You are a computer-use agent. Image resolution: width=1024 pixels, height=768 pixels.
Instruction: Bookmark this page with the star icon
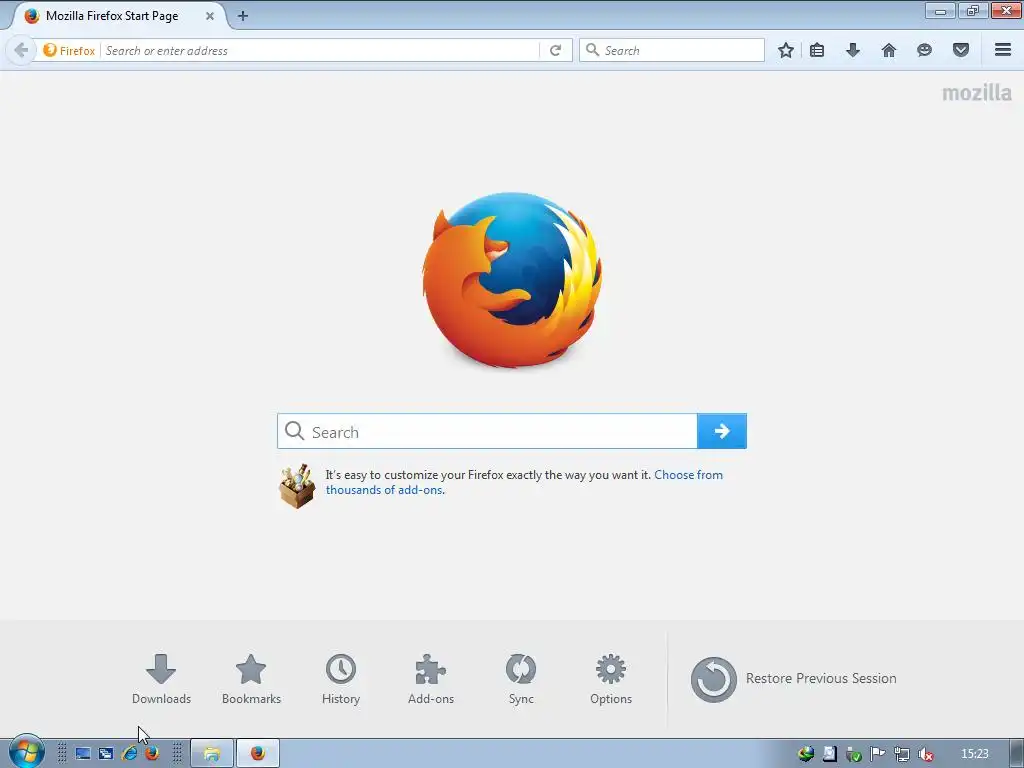point(786,50)
